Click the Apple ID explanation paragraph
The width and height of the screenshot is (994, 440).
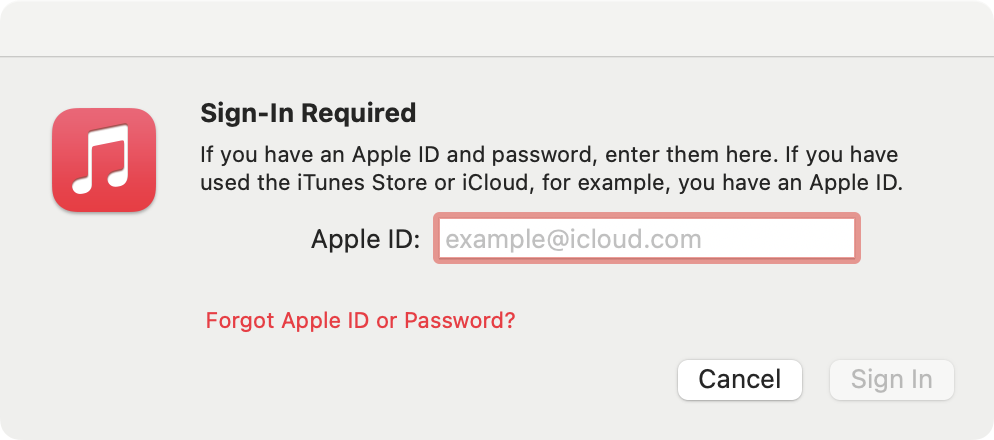(x=551, y=170)
